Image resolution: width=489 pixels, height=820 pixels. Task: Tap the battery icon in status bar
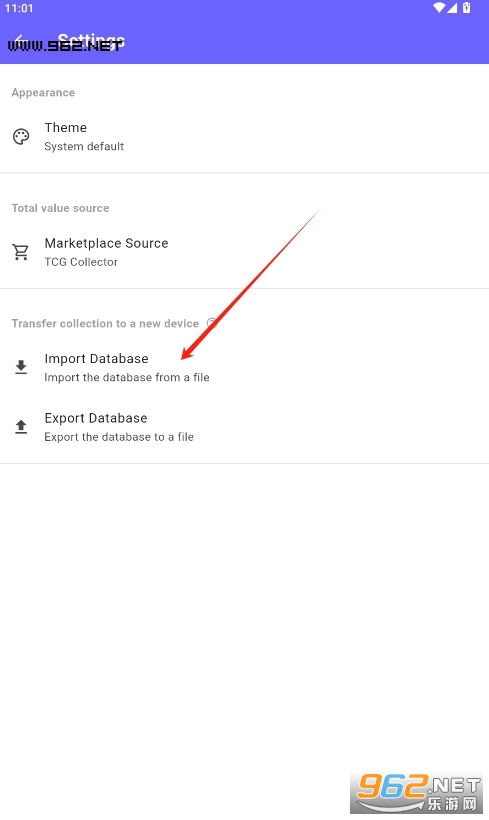pos(467,8)
